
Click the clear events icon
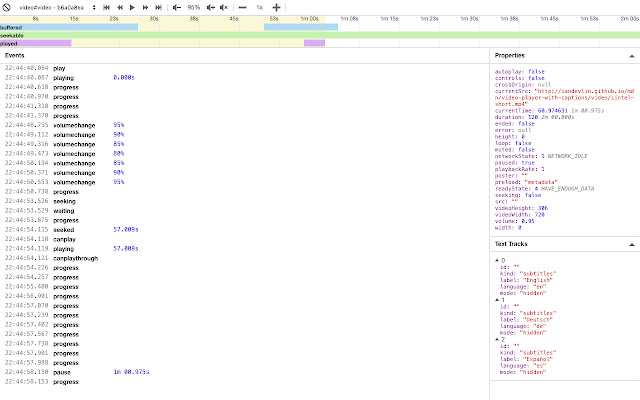[x=7, y=7]
